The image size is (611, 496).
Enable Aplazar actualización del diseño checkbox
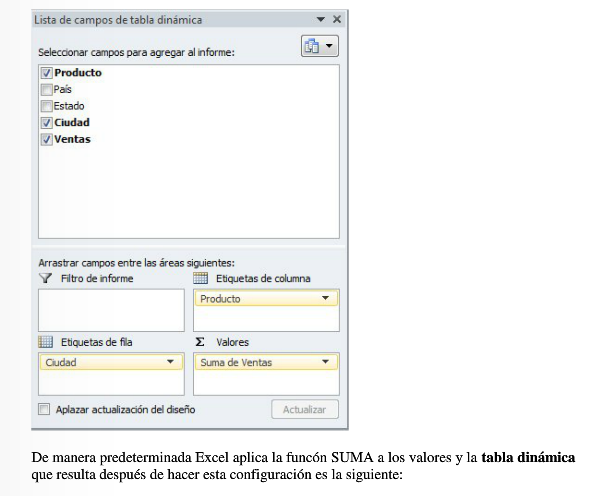(x=44, y=409)
